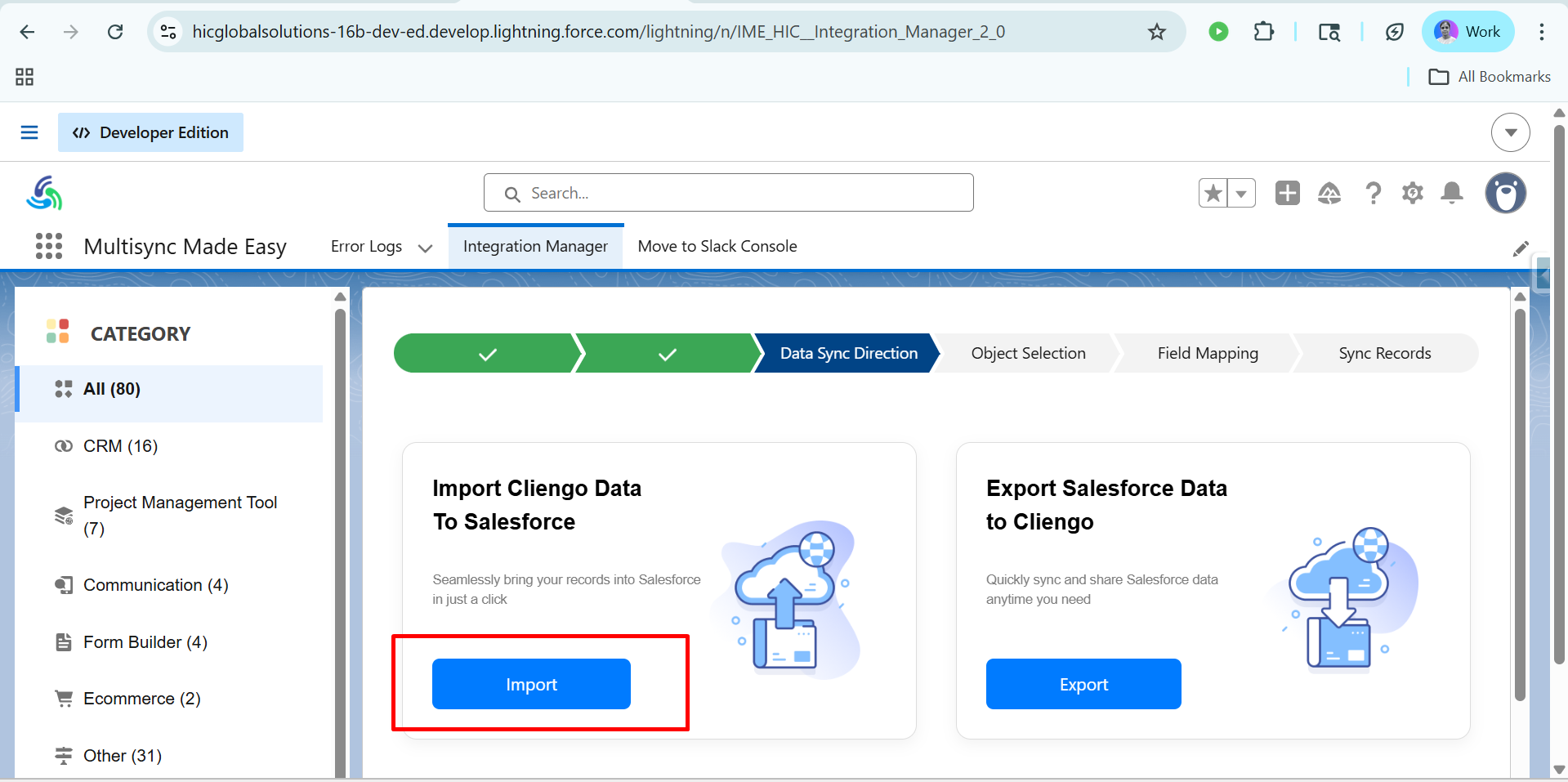
Task: Open the Move to Slack Console tab
Action: (717, 247)
